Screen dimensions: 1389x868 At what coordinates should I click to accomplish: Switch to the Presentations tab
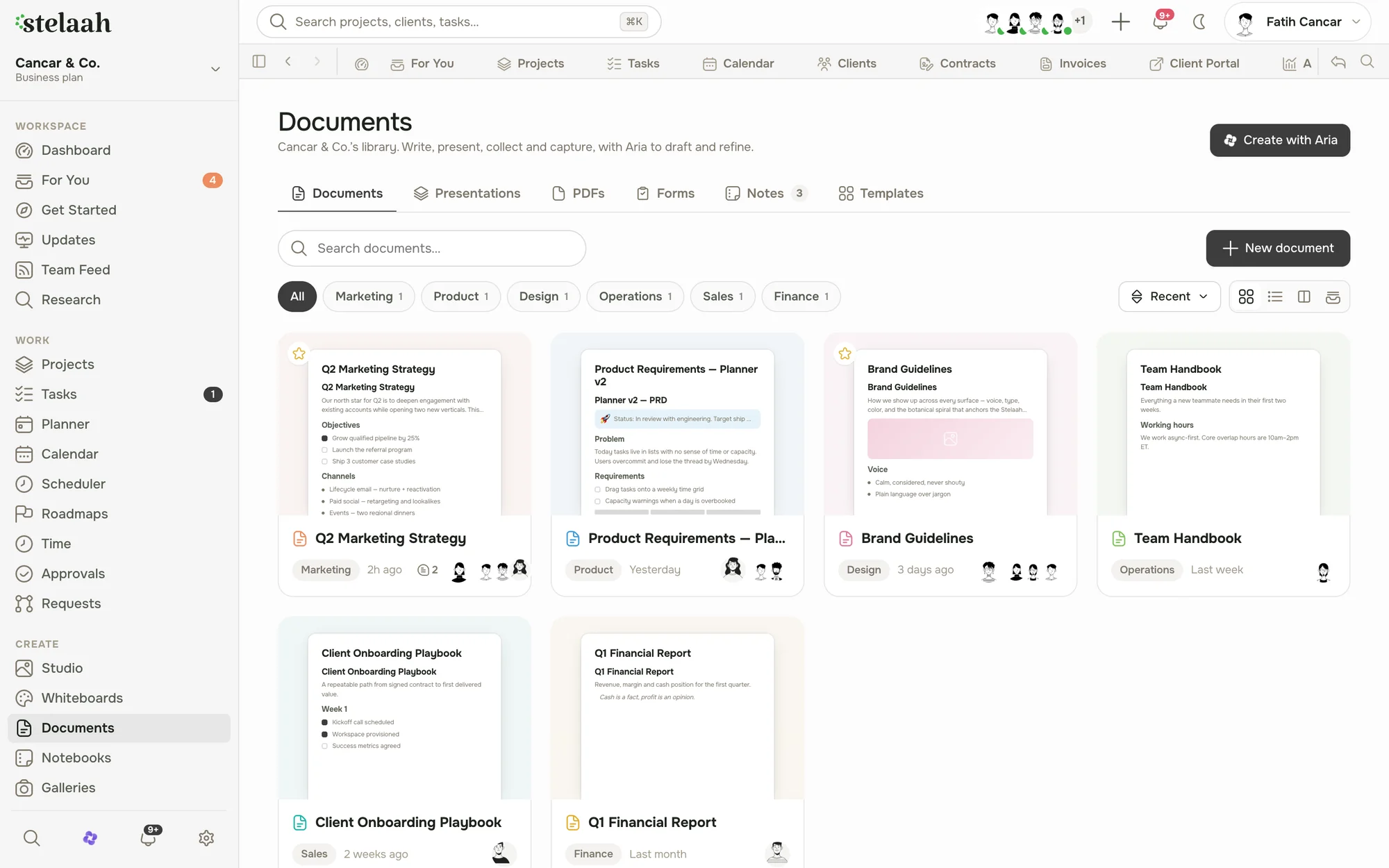(x=467, y=193)
